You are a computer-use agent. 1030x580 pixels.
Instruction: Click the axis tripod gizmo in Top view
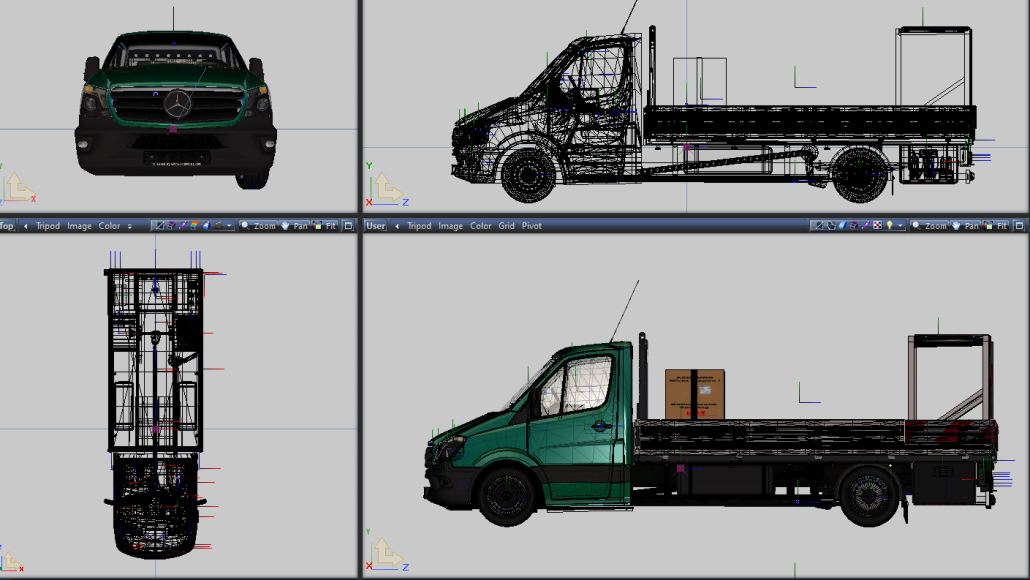[12, 560]
